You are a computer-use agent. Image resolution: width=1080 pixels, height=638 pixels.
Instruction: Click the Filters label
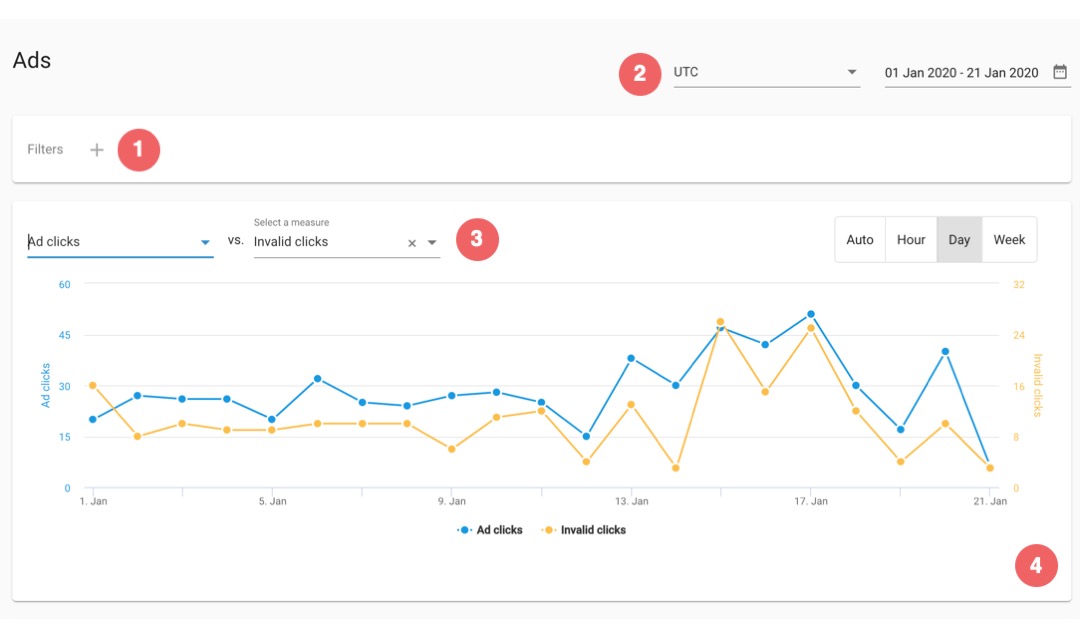tap(45, 150)
